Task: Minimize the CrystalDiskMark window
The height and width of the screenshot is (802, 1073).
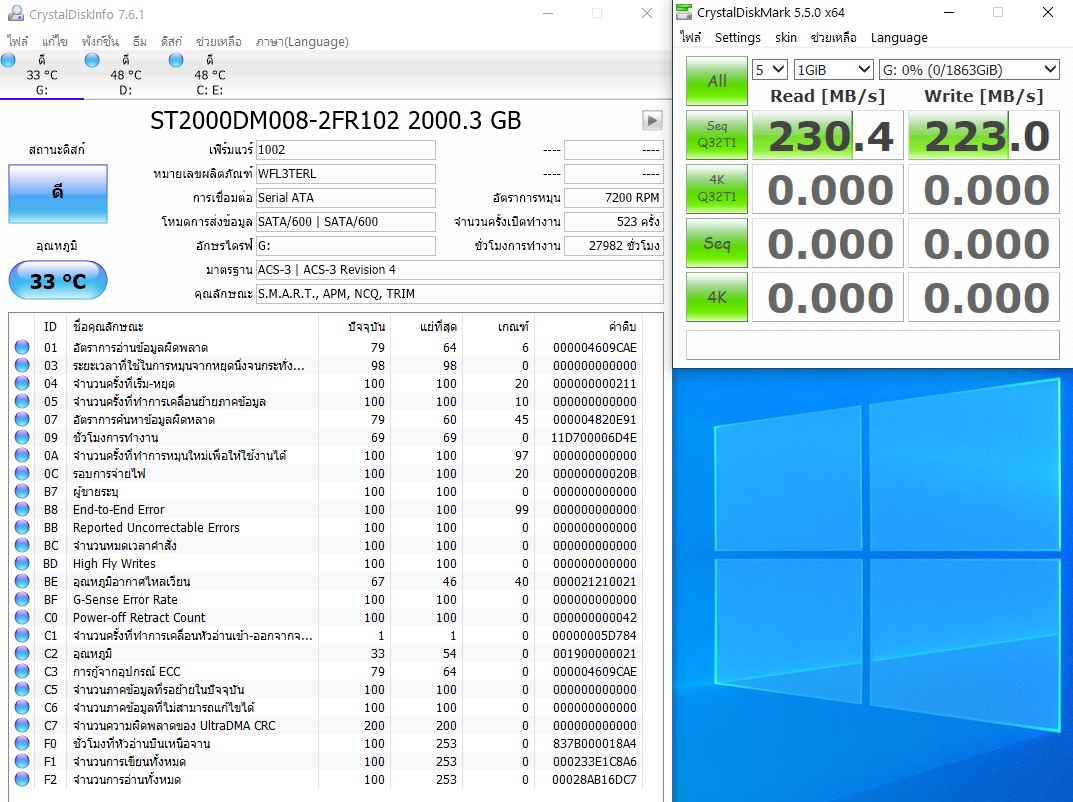Action: click(x=948, y=12)
